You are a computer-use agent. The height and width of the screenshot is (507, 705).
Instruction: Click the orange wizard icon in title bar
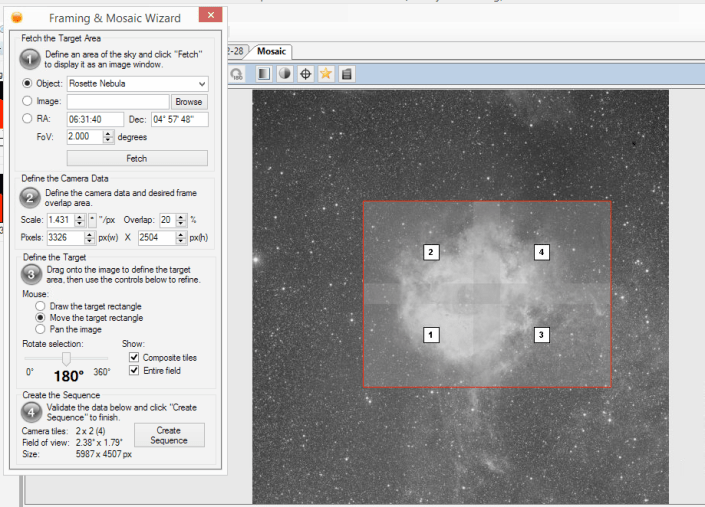point(16,15)
